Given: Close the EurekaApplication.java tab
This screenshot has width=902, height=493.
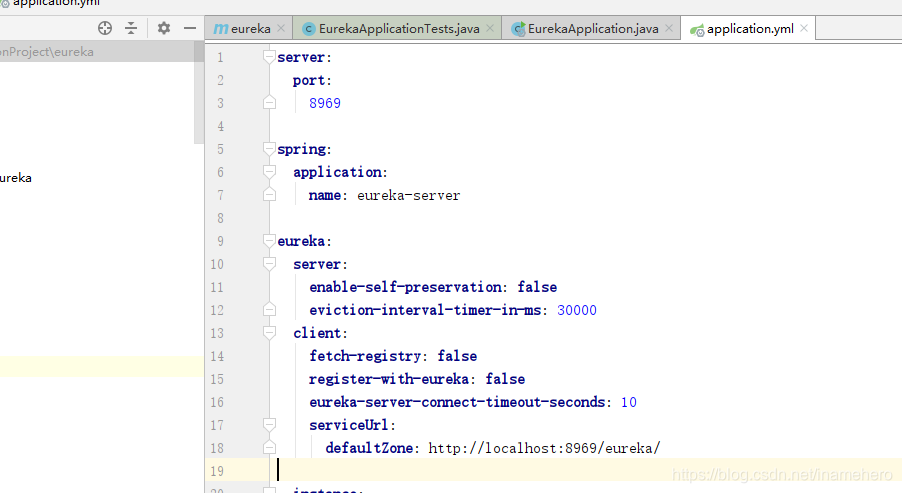Looking at the screenshot, I should coord(668,28).
